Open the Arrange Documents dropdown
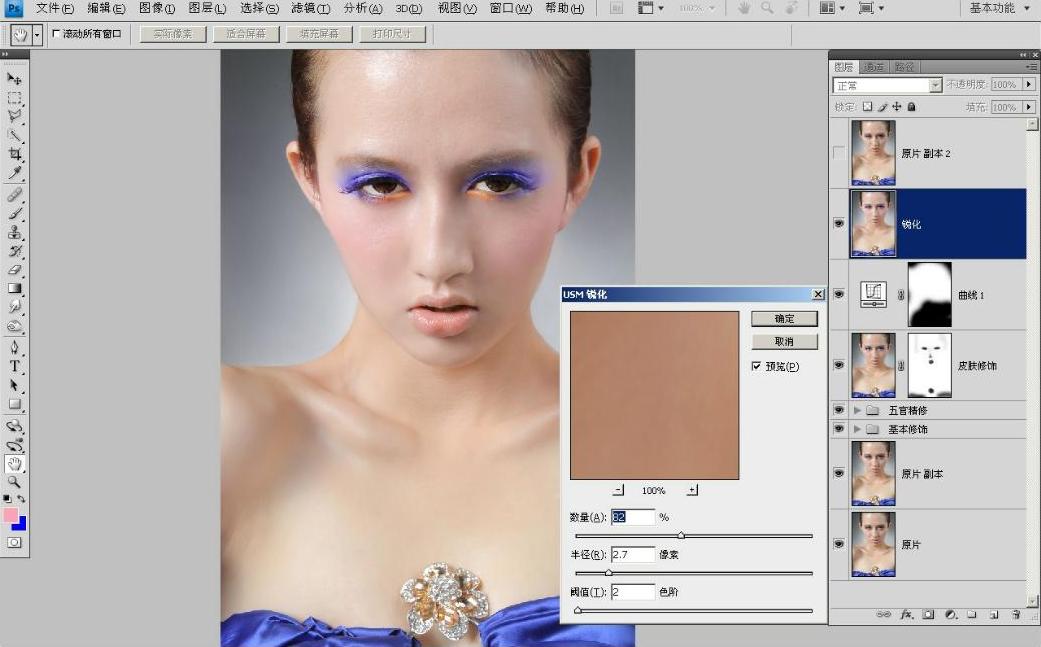 832,9
